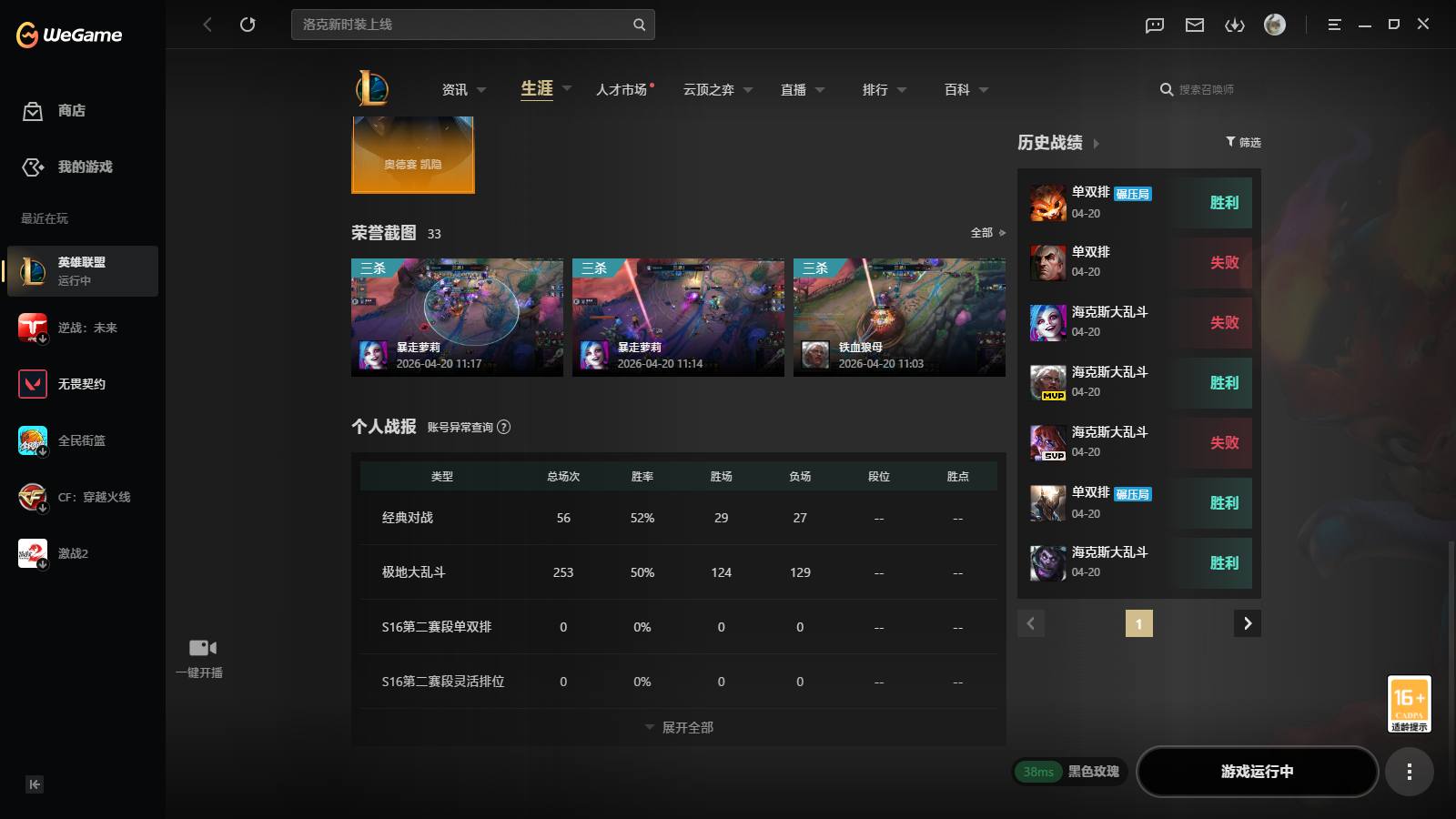Open 全民街篮 game icon

[33, 440]
